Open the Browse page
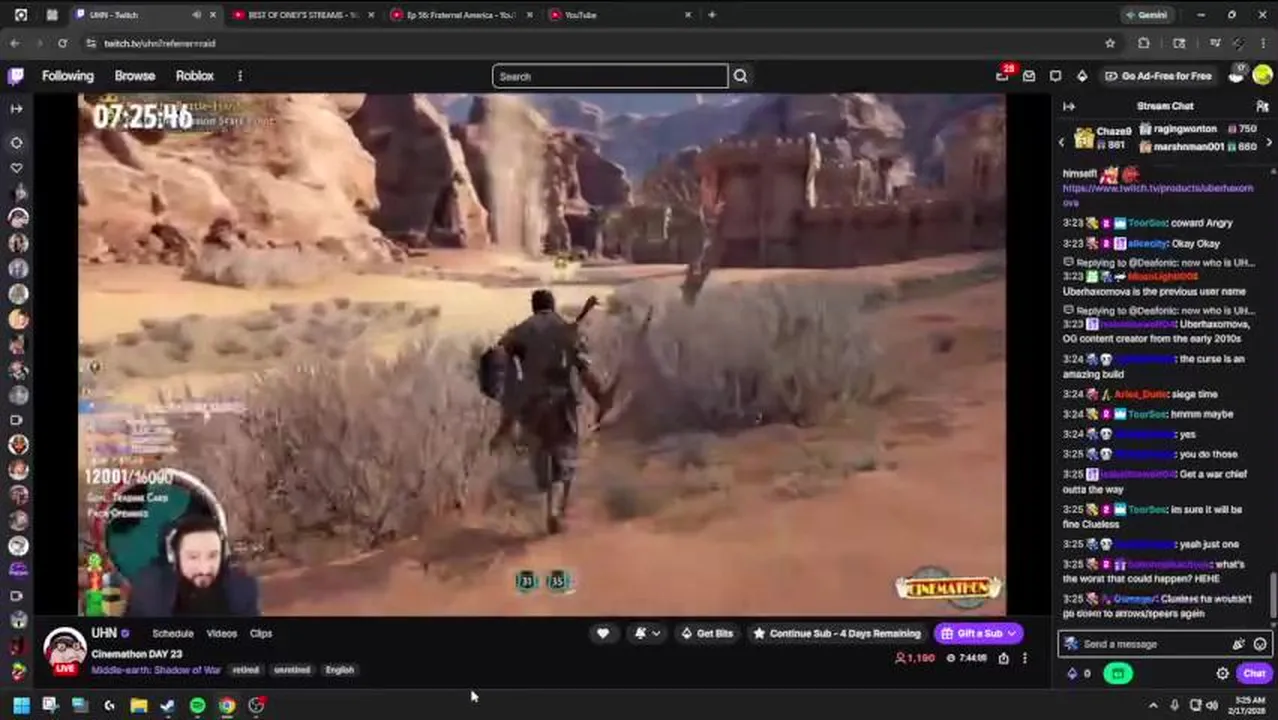Image resolution: width=1278 pixels, height=720 pixels. [134, 76]
